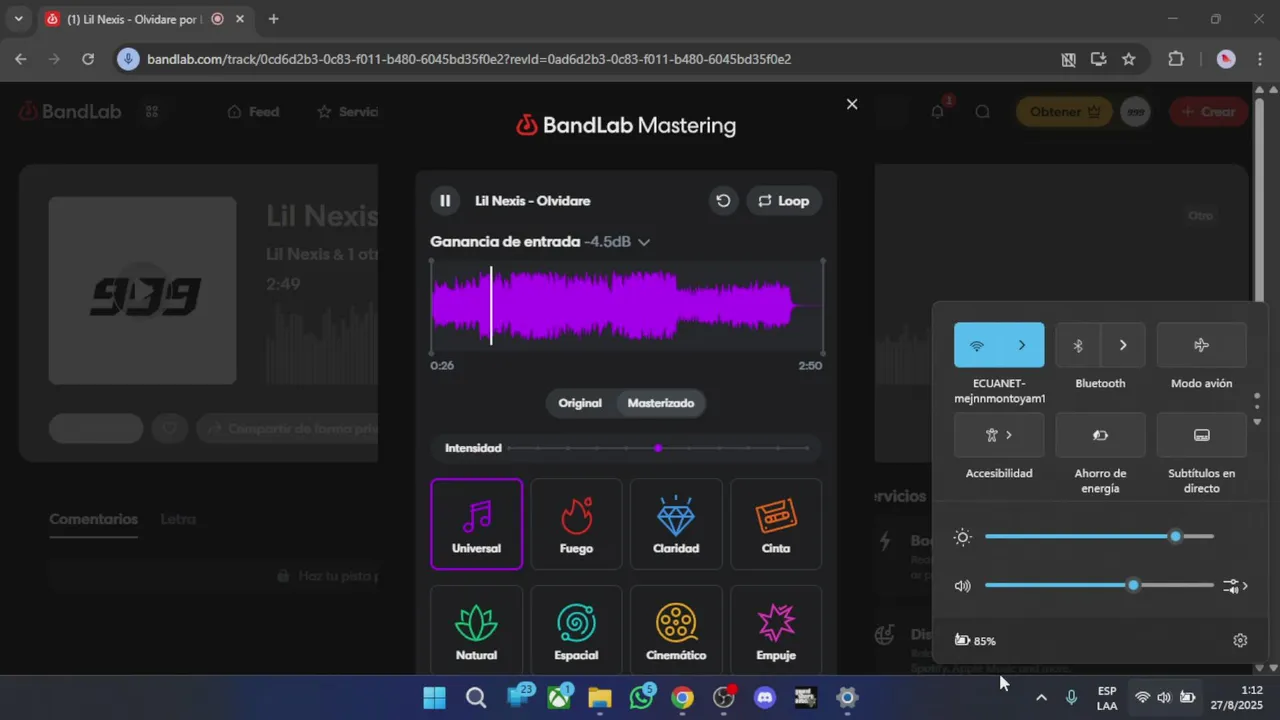Switch to the Comentarios tab

coord(93,519)
